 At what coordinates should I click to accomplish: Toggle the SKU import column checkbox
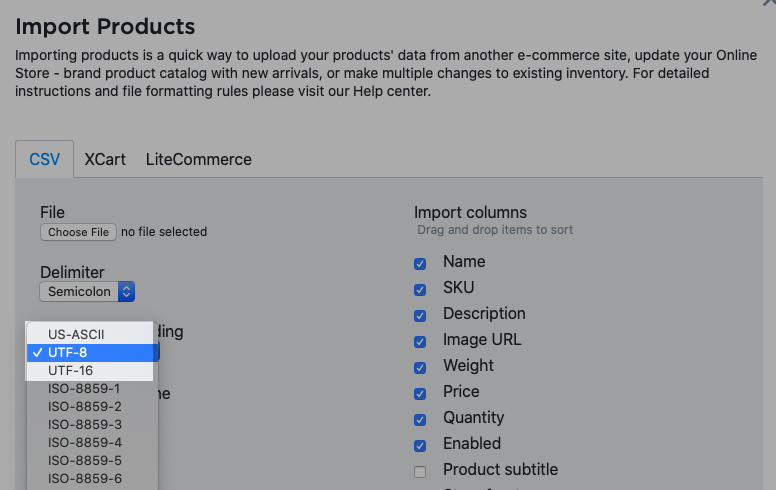pos(420,289)
